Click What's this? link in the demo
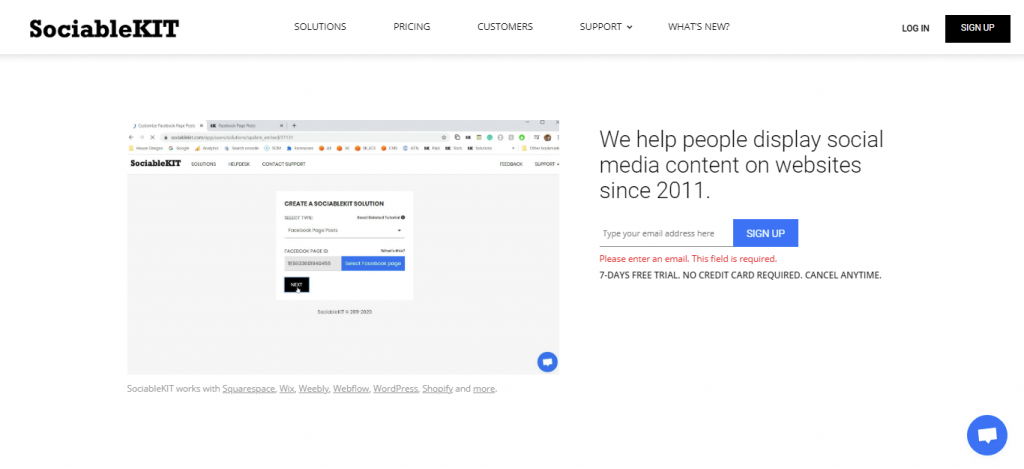The image size is (1024, 469). point(392,251)
